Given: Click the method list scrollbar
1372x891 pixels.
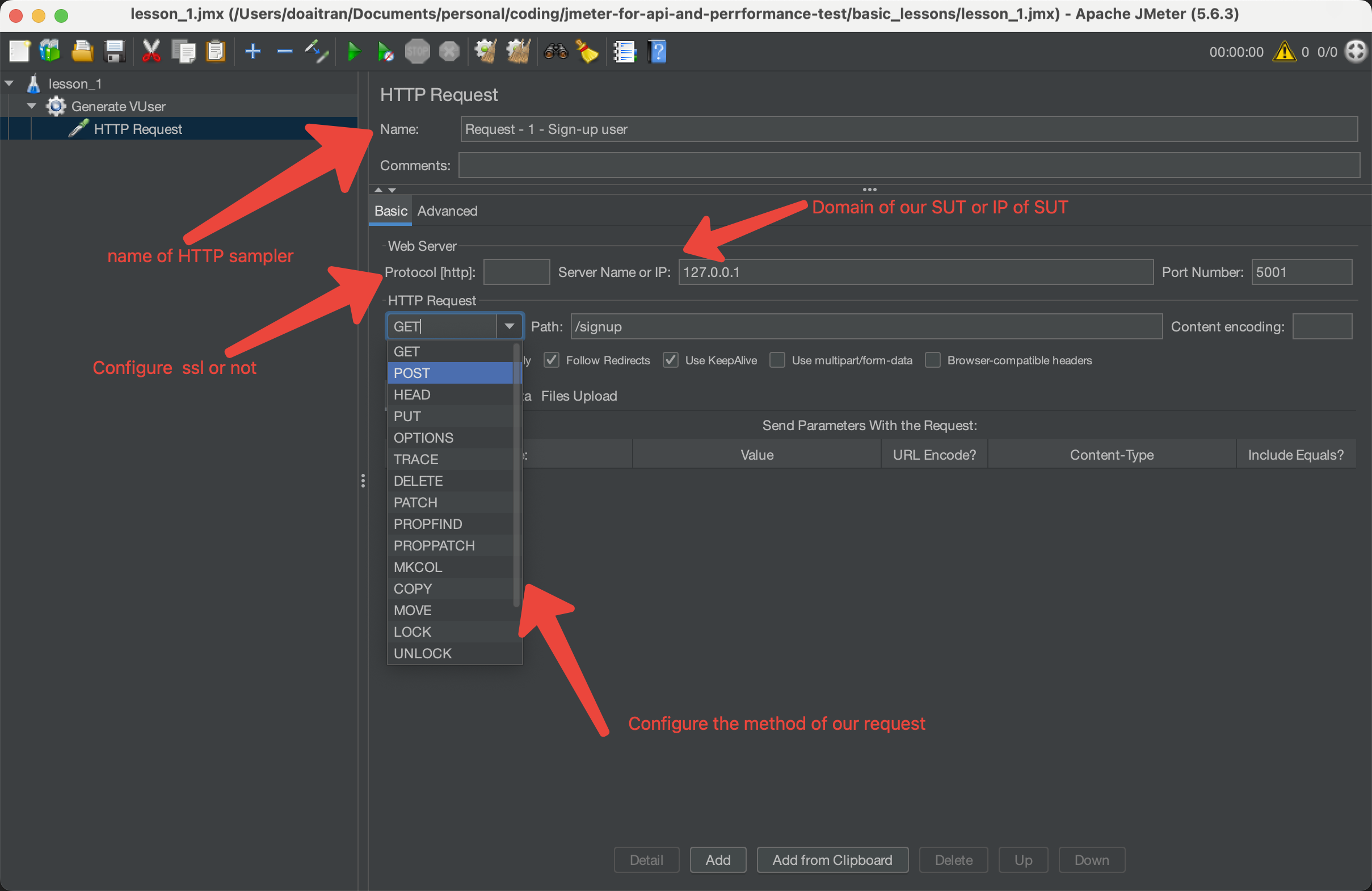Looking at the screenshot, I should pyautogui.click(x=516, y=474).
